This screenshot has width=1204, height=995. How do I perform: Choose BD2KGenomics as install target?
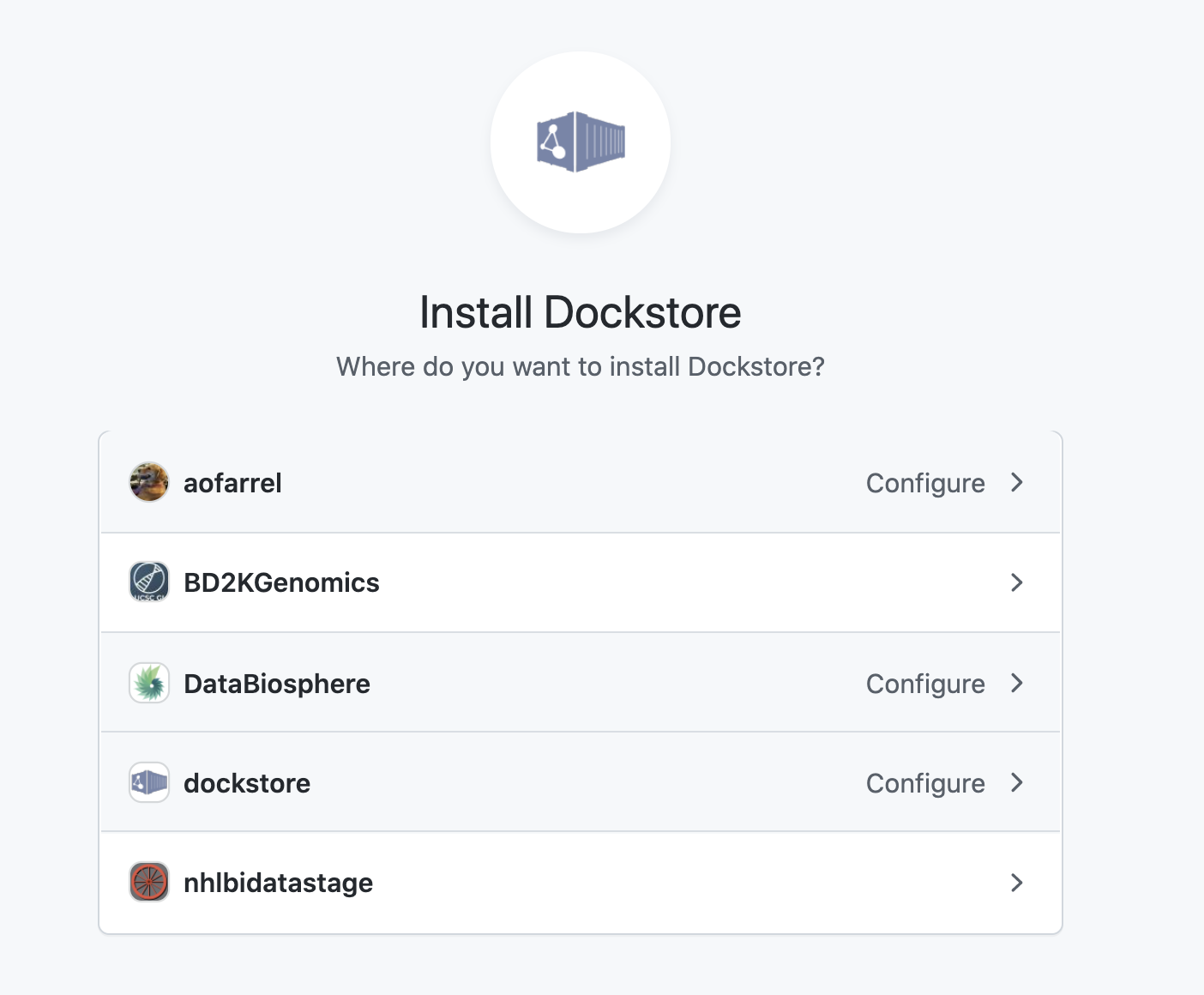[x=281, y=582]
